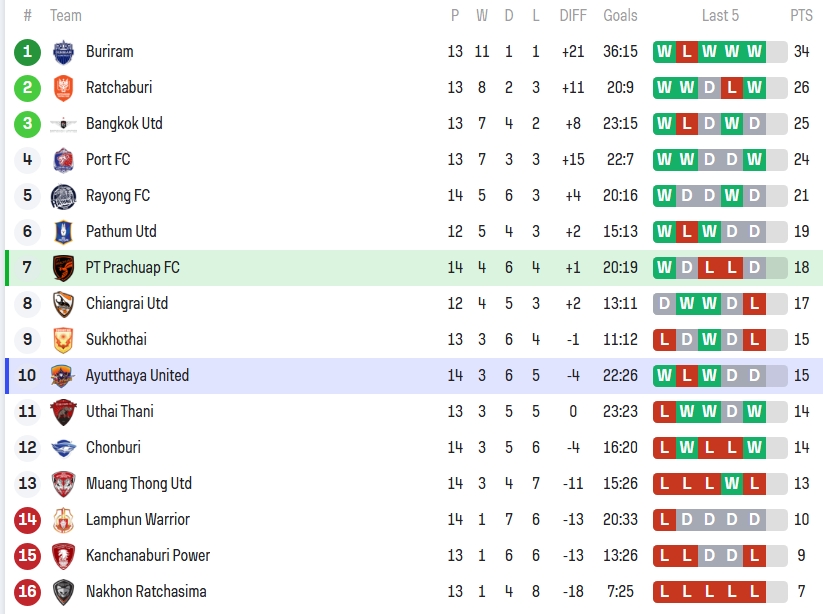Click the Chiangrai Utd crest
This screenshot has height=614, width=823.
[63, 304]
